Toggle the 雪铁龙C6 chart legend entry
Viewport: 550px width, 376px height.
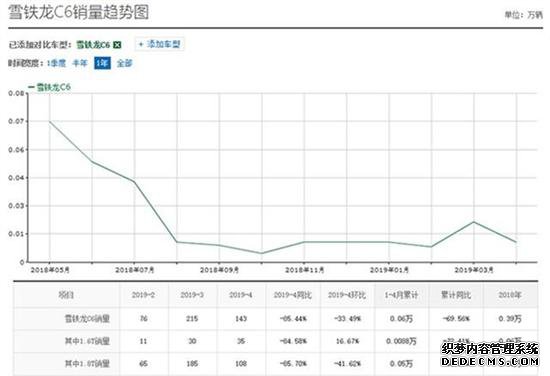point(49,87)
